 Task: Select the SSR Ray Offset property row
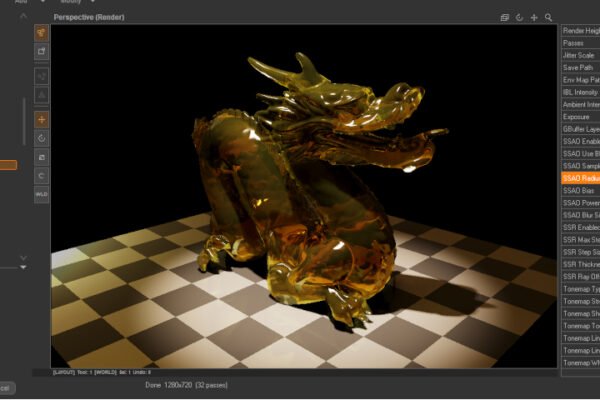point(580,276)
